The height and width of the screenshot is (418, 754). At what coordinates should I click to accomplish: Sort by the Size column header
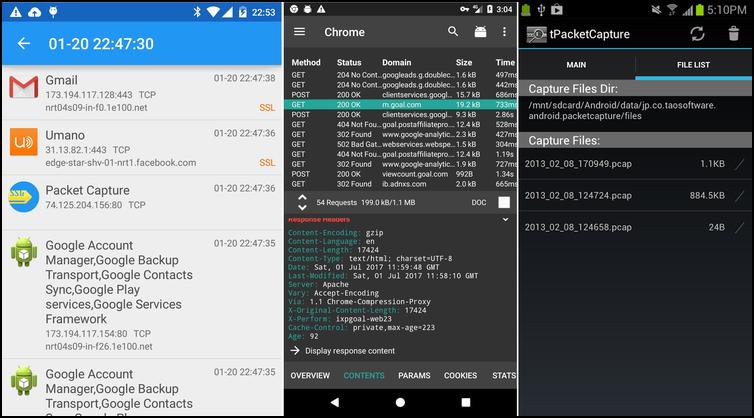click(464, 63)
